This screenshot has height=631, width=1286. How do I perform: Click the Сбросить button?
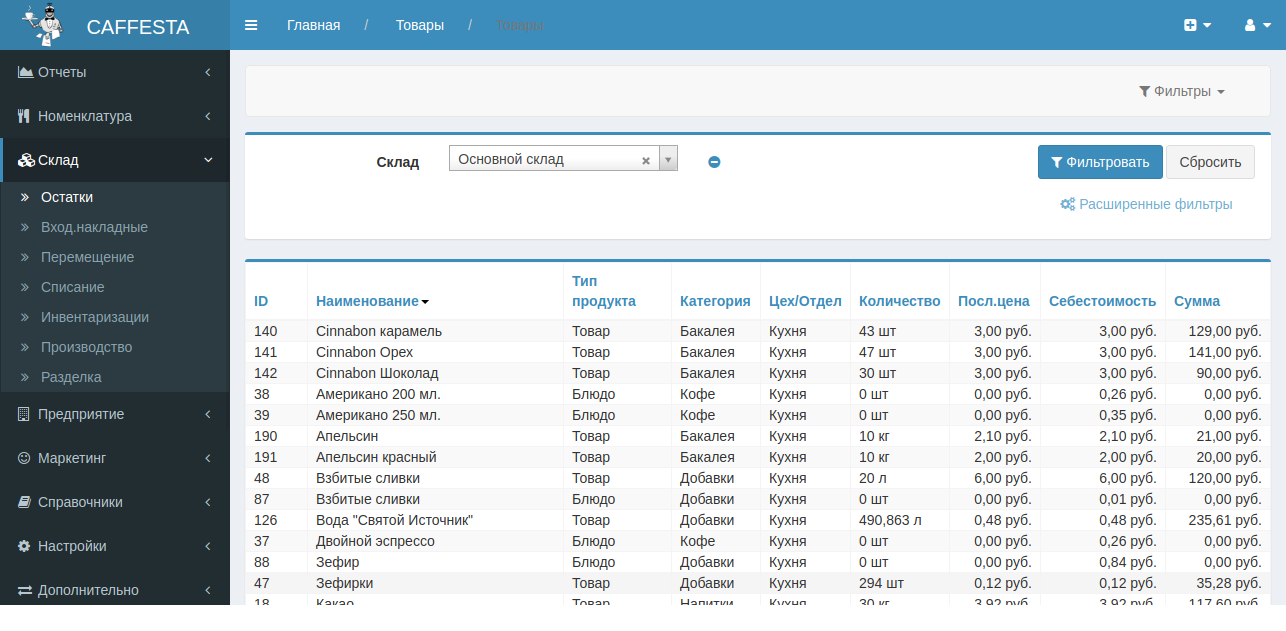click(1210, 162)
